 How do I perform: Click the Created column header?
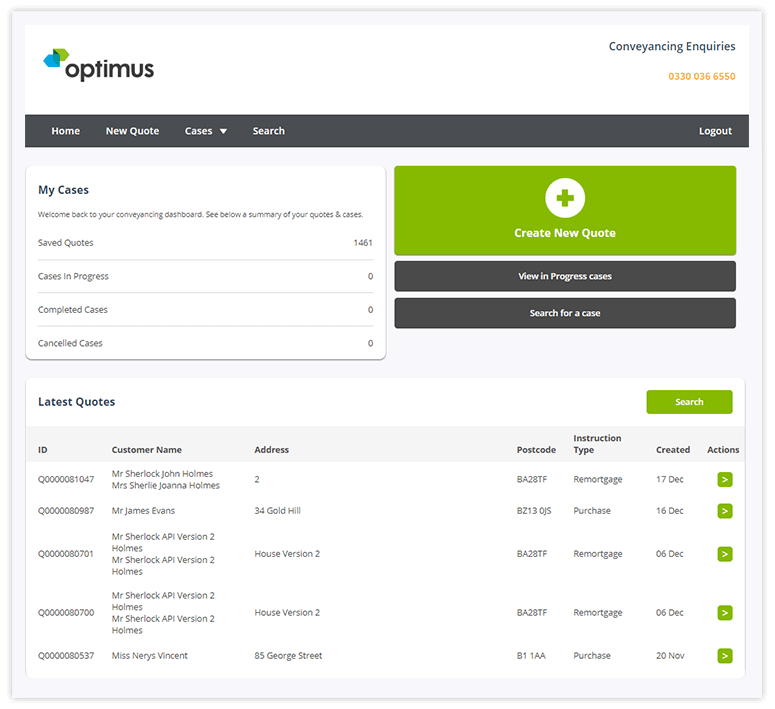(673, 450)
